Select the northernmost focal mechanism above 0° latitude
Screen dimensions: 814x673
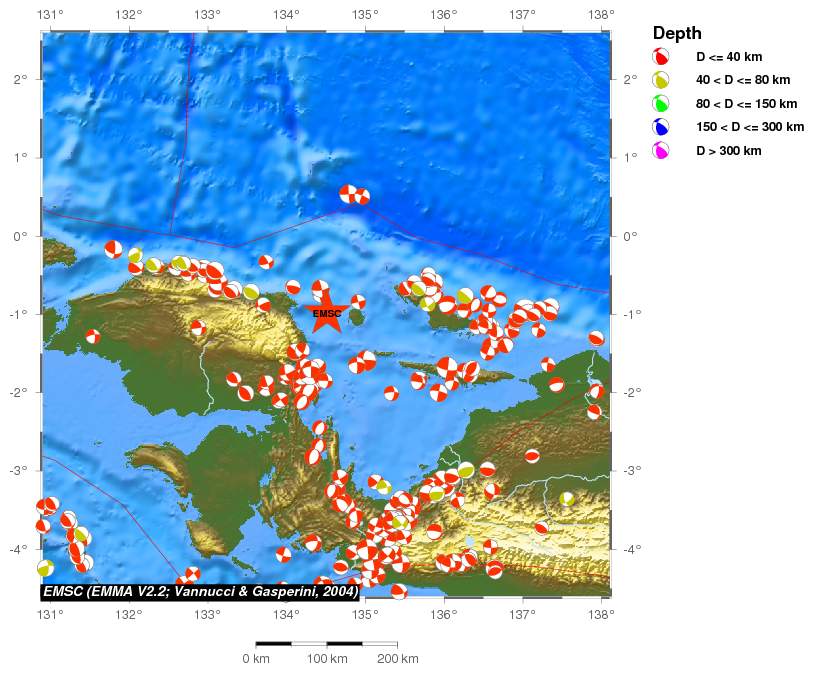[x=348, y=193]
